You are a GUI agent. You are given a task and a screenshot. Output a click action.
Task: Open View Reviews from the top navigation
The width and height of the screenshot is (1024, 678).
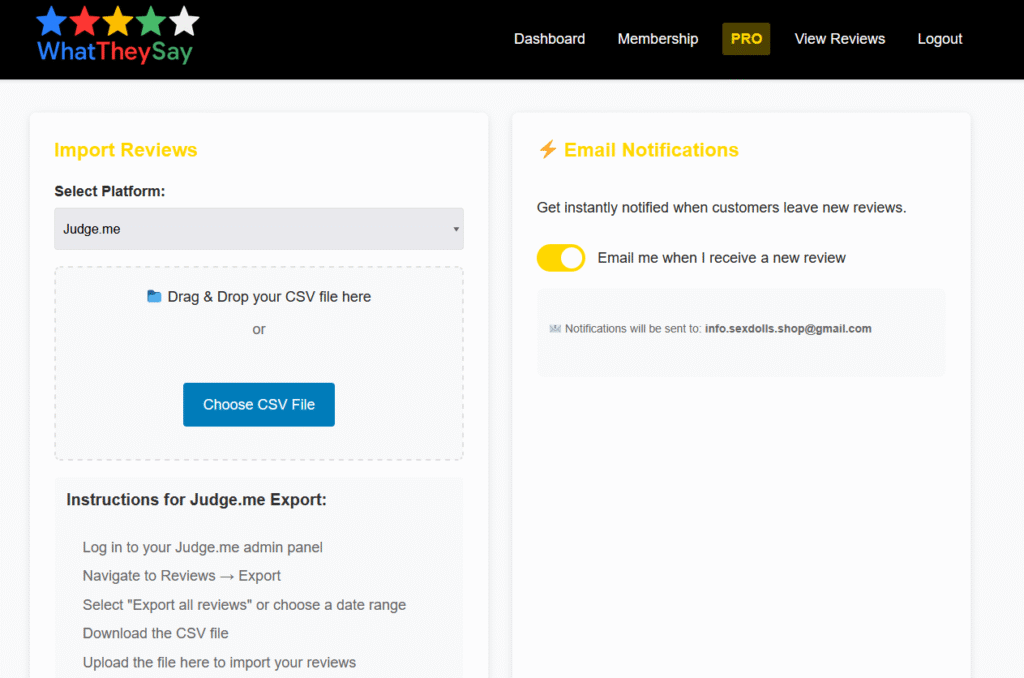(x=839, y=39)
